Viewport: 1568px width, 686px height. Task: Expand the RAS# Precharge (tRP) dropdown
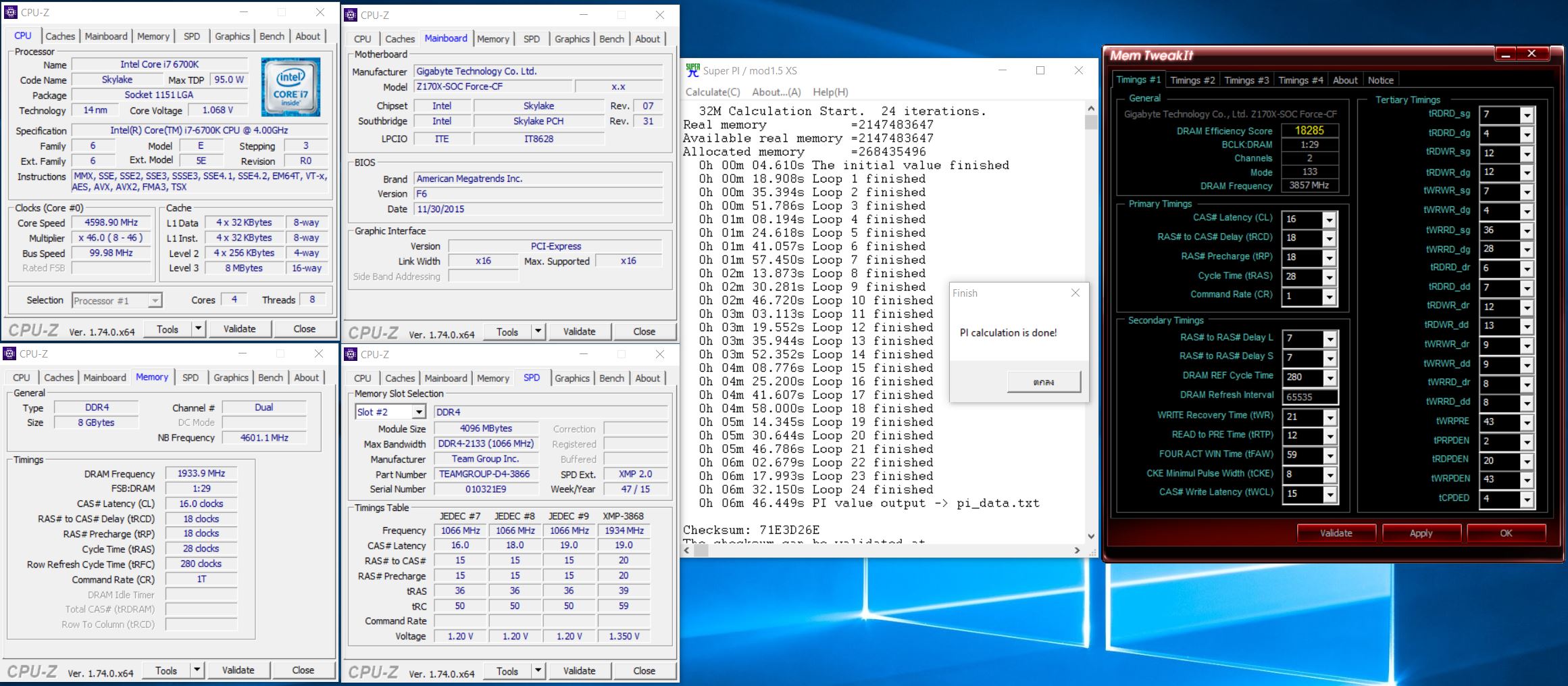point(1329,258)
